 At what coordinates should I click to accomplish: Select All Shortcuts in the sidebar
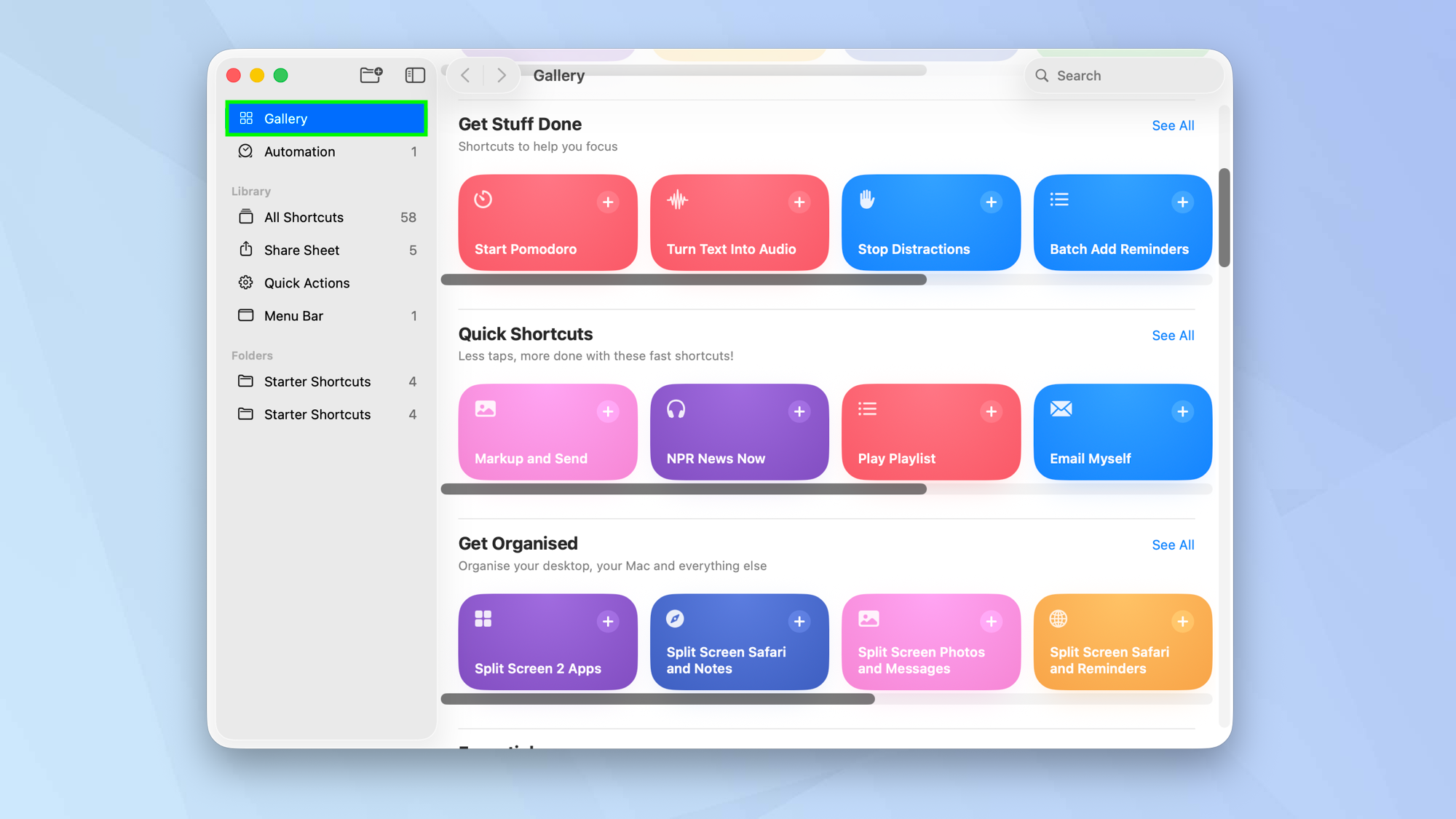304,217
